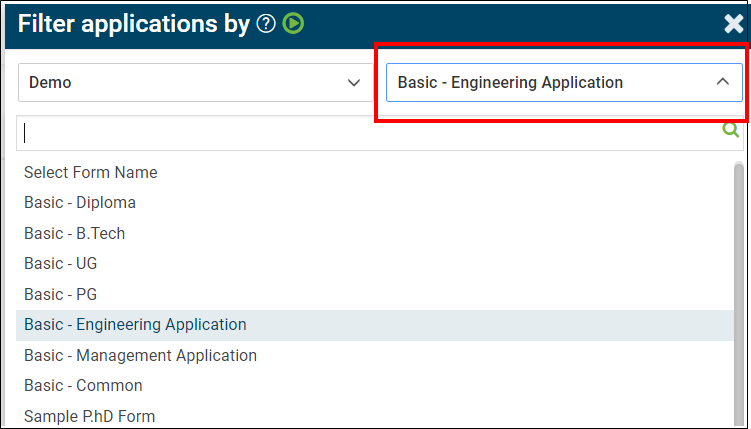This screenshot has height=429, width=751.
Task: Close the Filter applications dialog
Action: pos(733,24)
